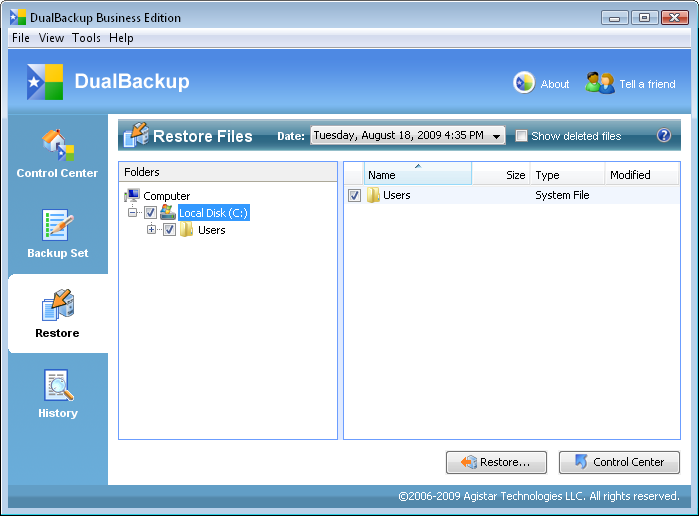Click the System File type cell

(562, 195)
